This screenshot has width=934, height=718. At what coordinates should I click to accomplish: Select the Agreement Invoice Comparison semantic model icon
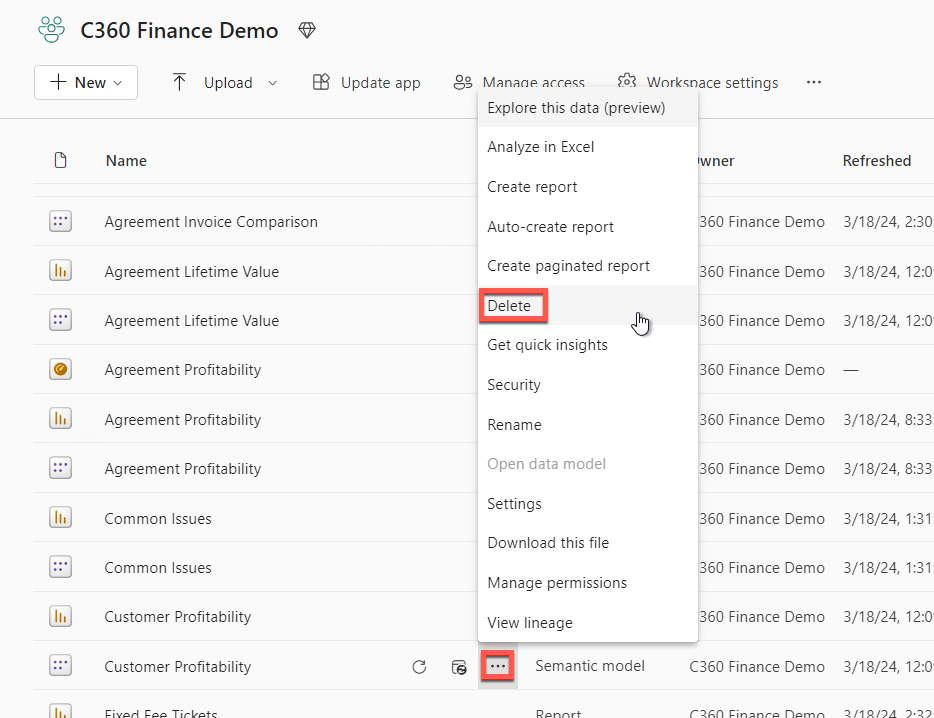[61, 221]
